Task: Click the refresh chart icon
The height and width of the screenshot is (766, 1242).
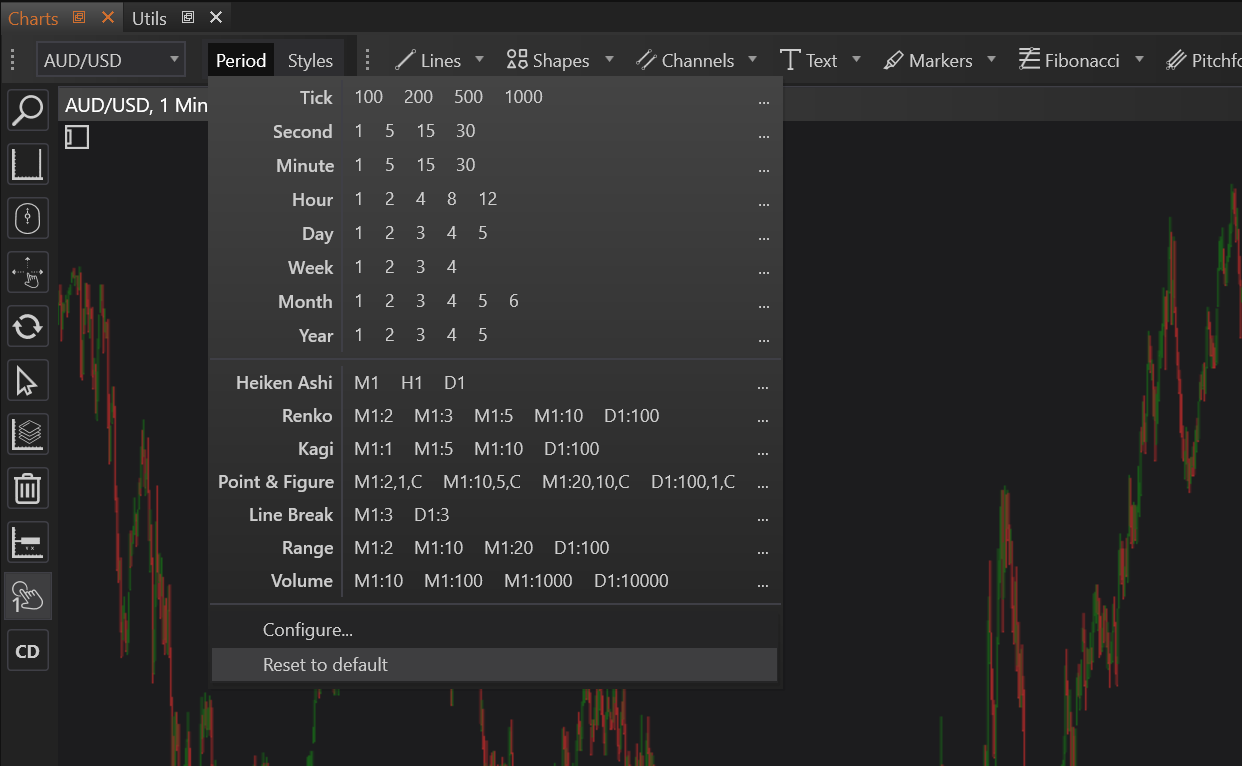Action: [27, 326]
